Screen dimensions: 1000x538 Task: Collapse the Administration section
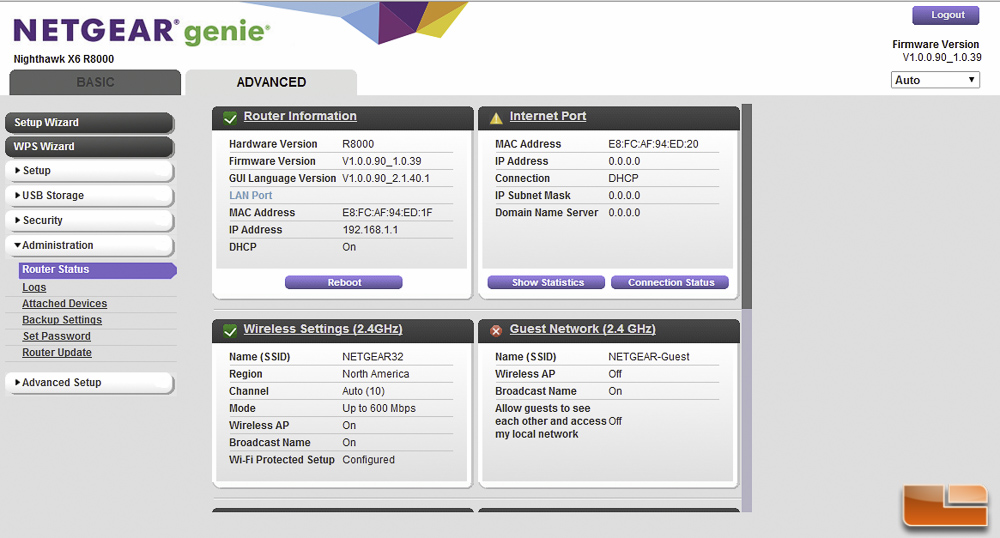click(x=89, y=245)
